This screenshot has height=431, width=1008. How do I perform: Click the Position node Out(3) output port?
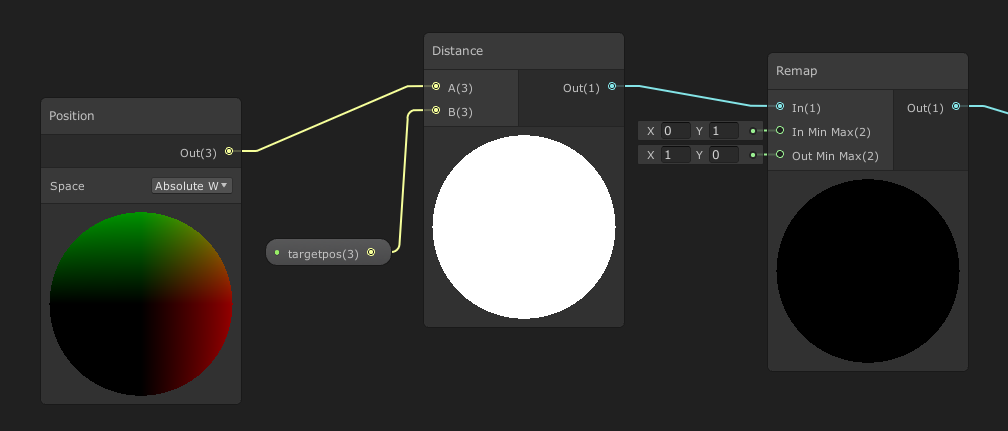point(229,151)
